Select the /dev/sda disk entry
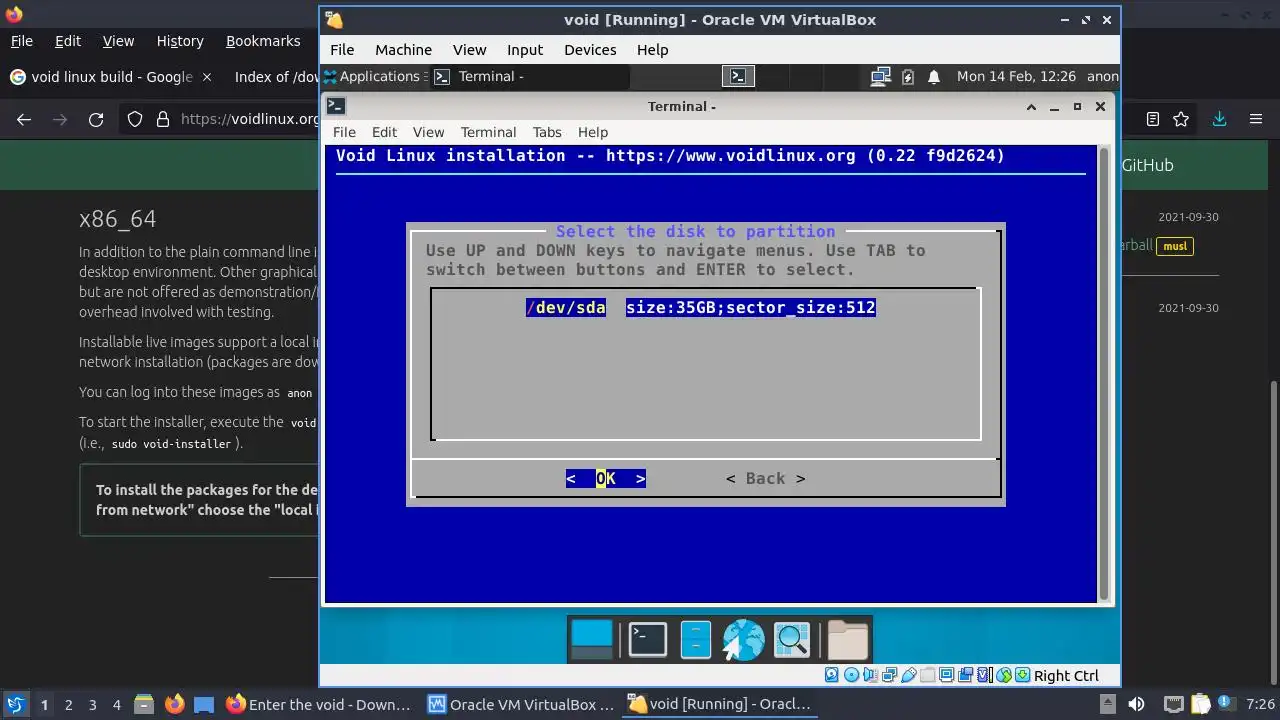Image resolution: width=1280 pixels, height=720 pixels. coord(701,308)
